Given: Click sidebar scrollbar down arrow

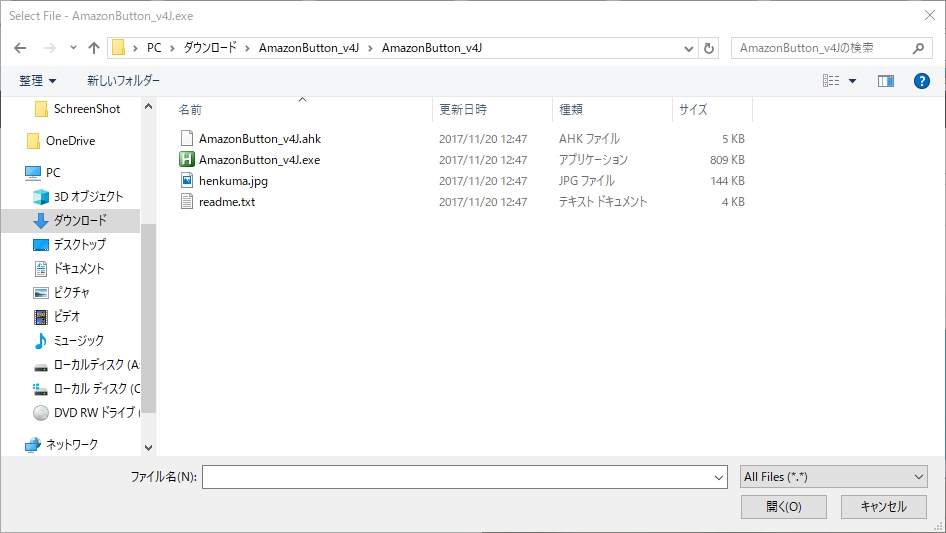Looking at the screenshot, I should 148,447.
